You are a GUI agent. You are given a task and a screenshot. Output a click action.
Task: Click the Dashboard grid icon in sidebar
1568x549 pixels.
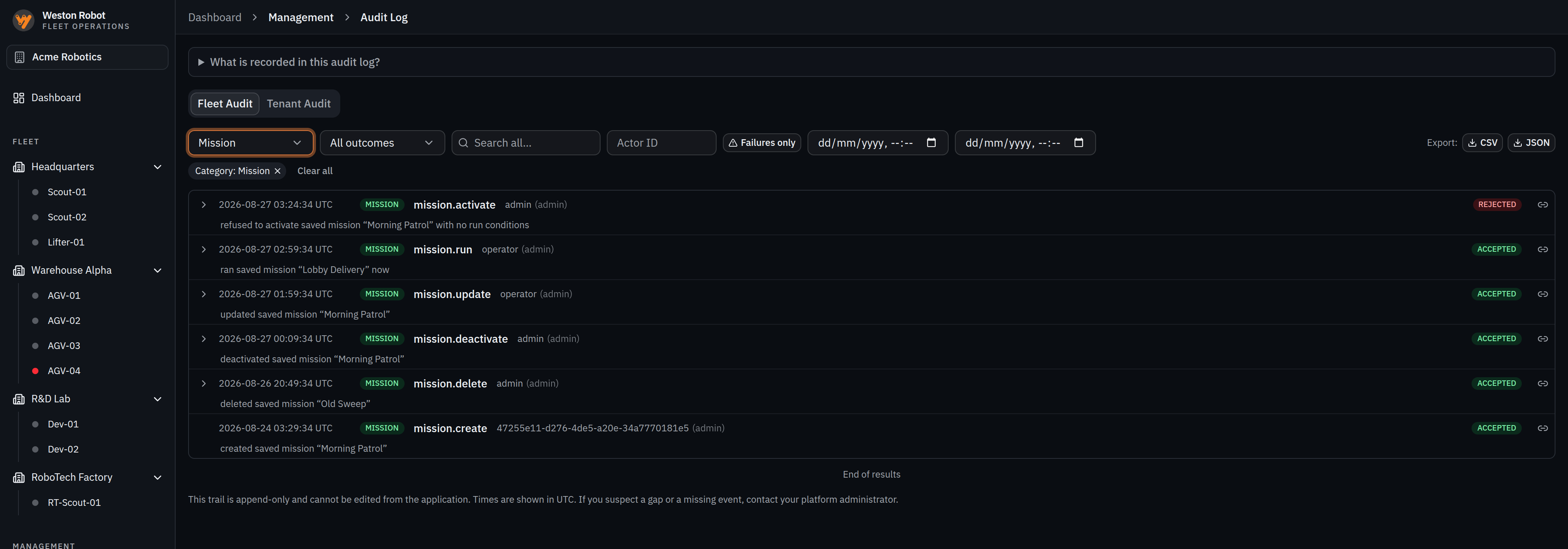pos(19,98)
